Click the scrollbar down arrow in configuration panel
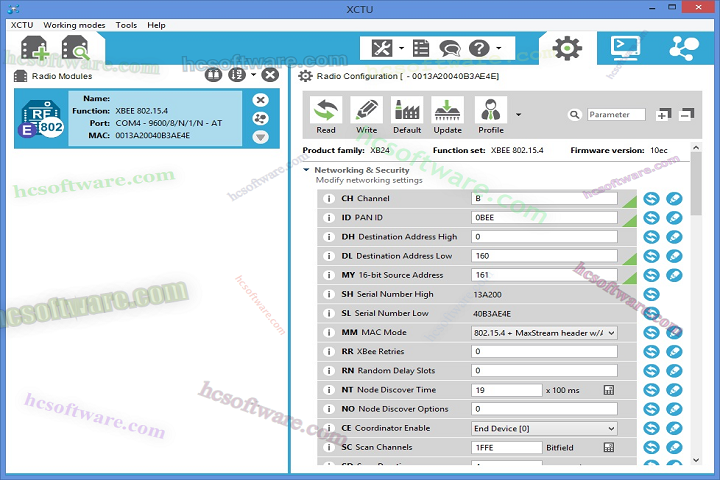Screen dimensions: 720x480 (696, 460)
